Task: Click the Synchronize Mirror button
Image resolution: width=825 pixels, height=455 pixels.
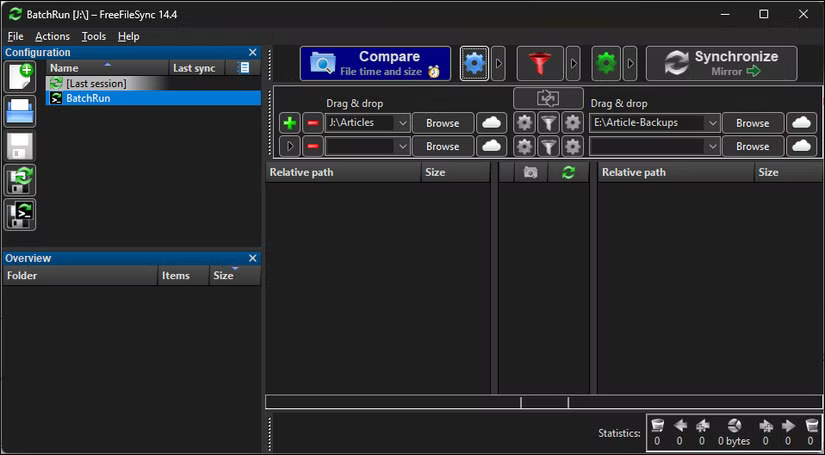Action: tap(721, 64)
